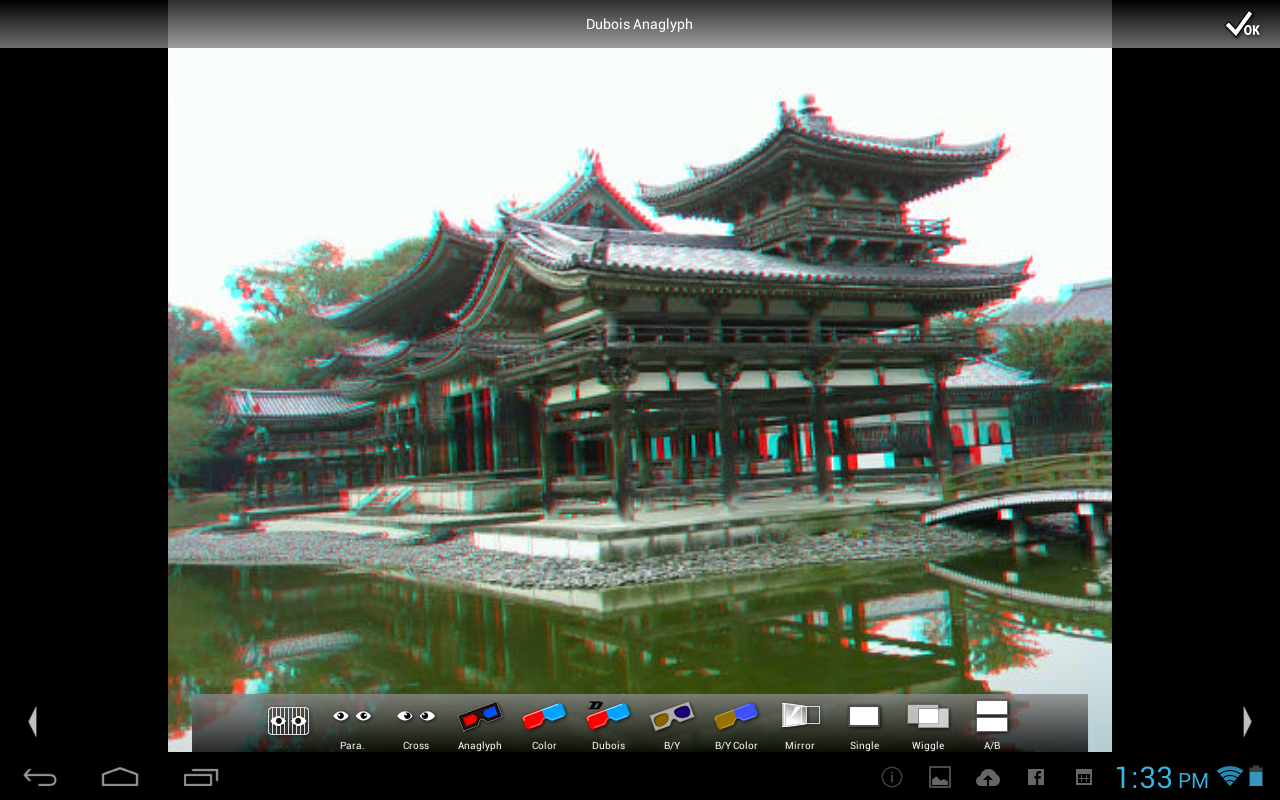Viewport: 1280px width, 800px height.
Task: Tap the cloud upload icon
Action: pos(988,777)
